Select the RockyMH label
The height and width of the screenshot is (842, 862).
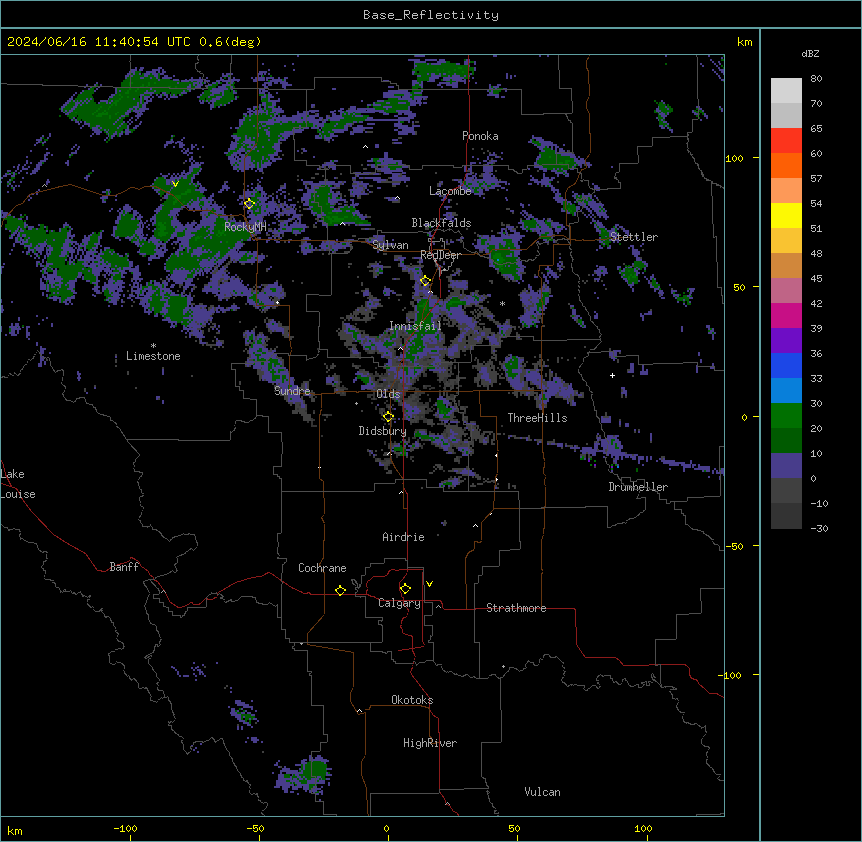point(245,226)
